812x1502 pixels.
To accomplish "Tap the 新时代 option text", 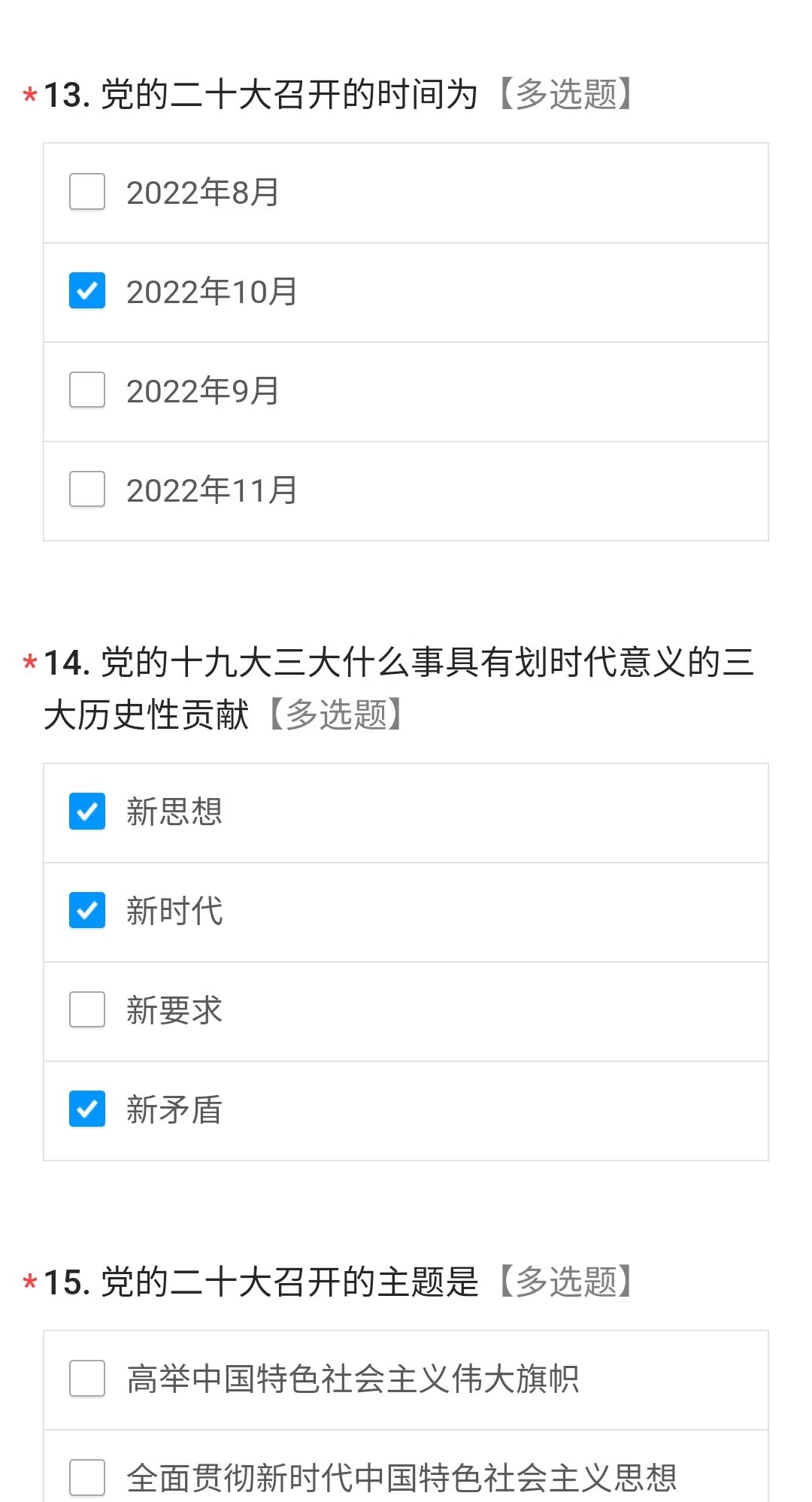I will click(x=174, y=912).
